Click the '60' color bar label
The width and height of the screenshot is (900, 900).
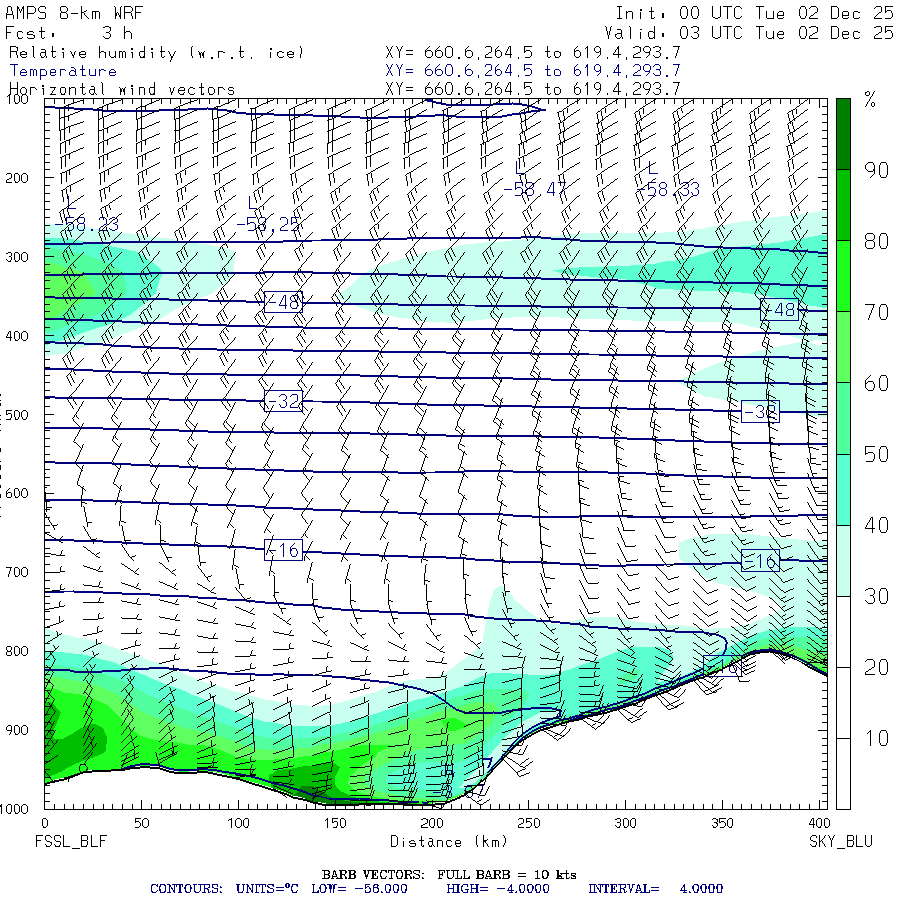pyautogui.click(x=876, y=384)
